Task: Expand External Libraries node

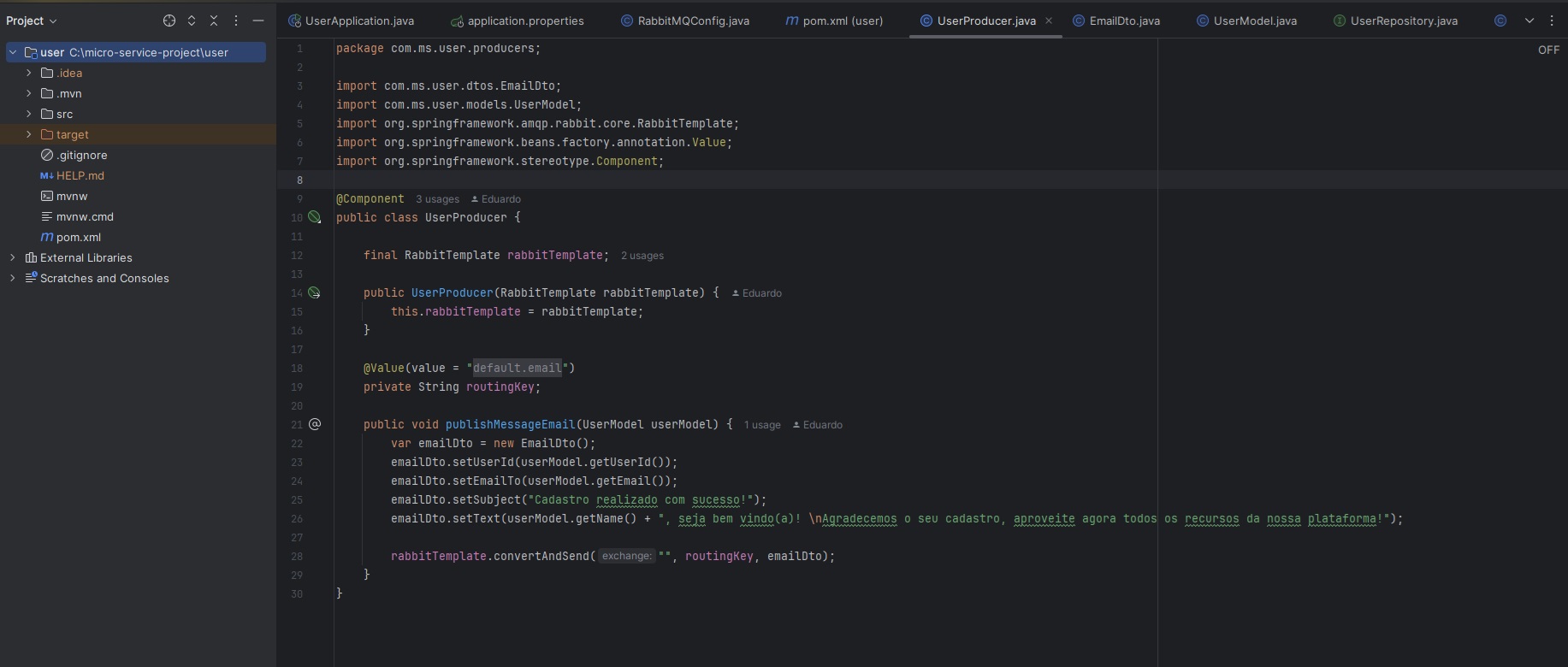Action: pos(13,257)
